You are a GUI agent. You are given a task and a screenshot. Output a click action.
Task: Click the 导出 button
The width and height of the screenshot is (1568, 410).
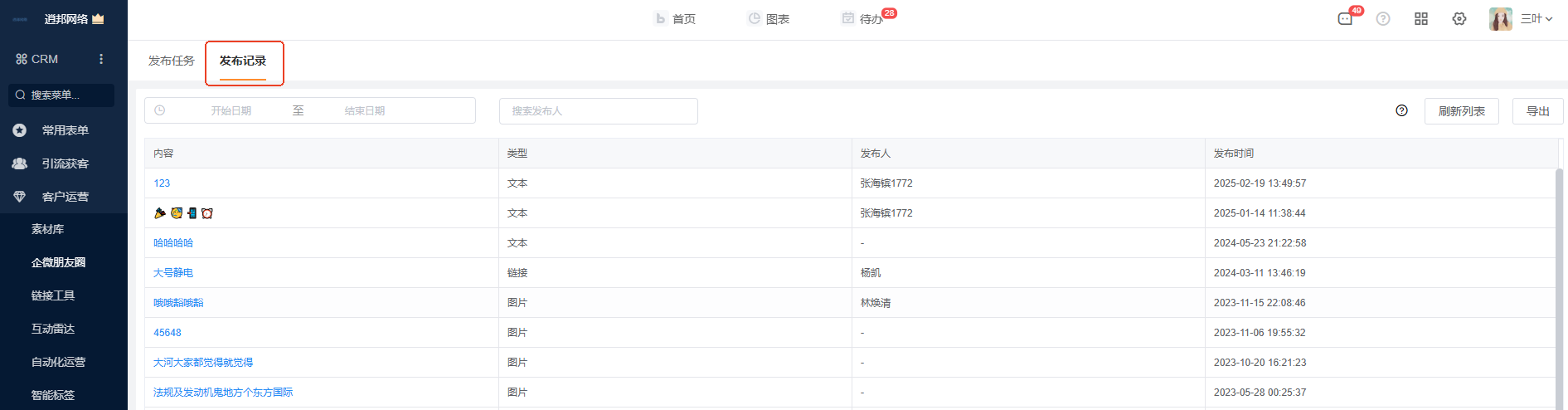1537,111
